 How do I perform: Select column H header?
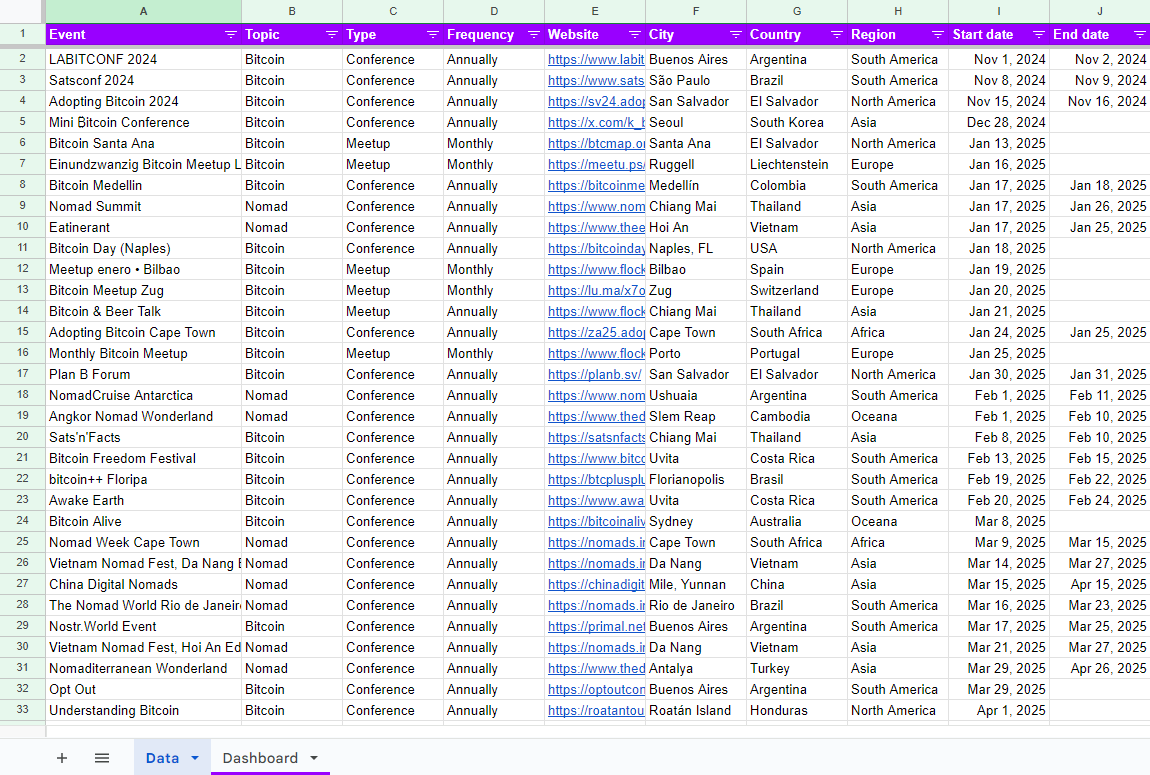pyautogui.click(x=898, y=11)
